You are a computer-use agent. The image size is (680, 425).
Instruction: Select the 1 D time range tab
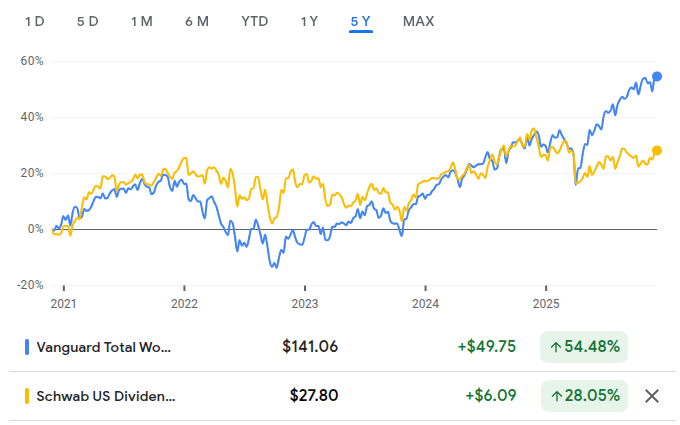point(35,21)
